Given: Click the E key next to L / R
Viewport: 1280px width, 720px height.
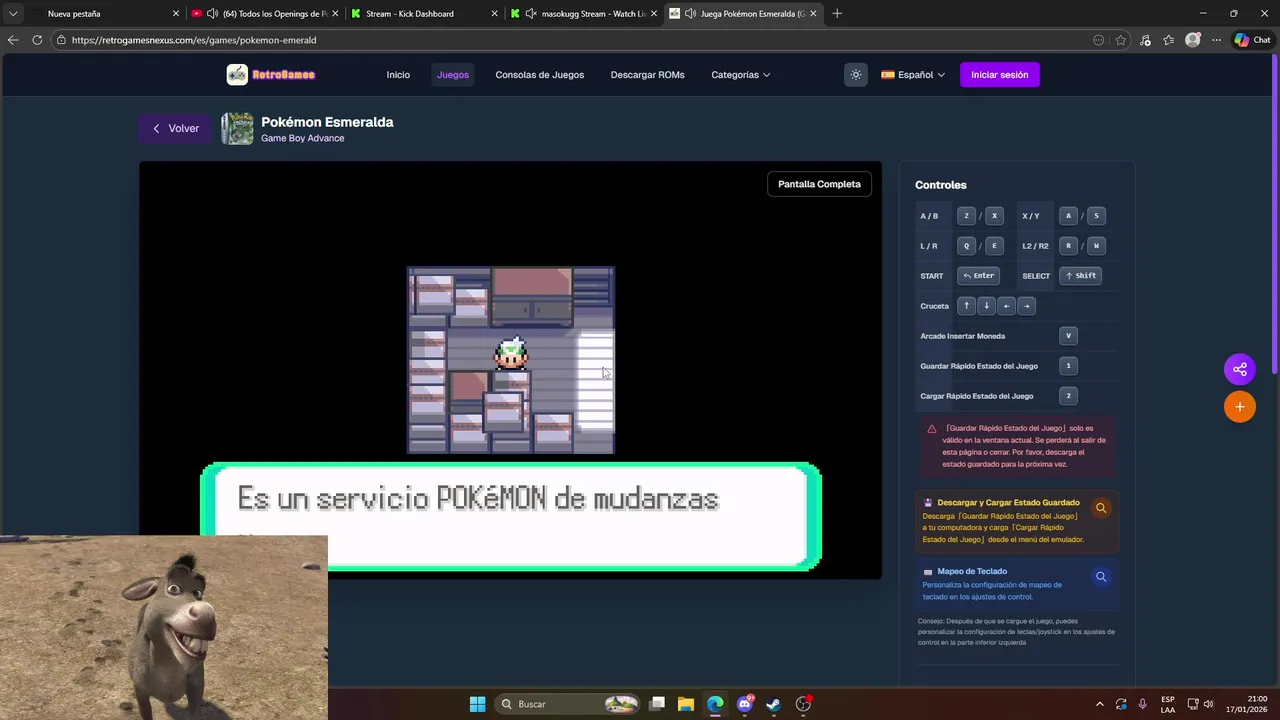Looking at the screenshot, I should (x=994, y=246).
